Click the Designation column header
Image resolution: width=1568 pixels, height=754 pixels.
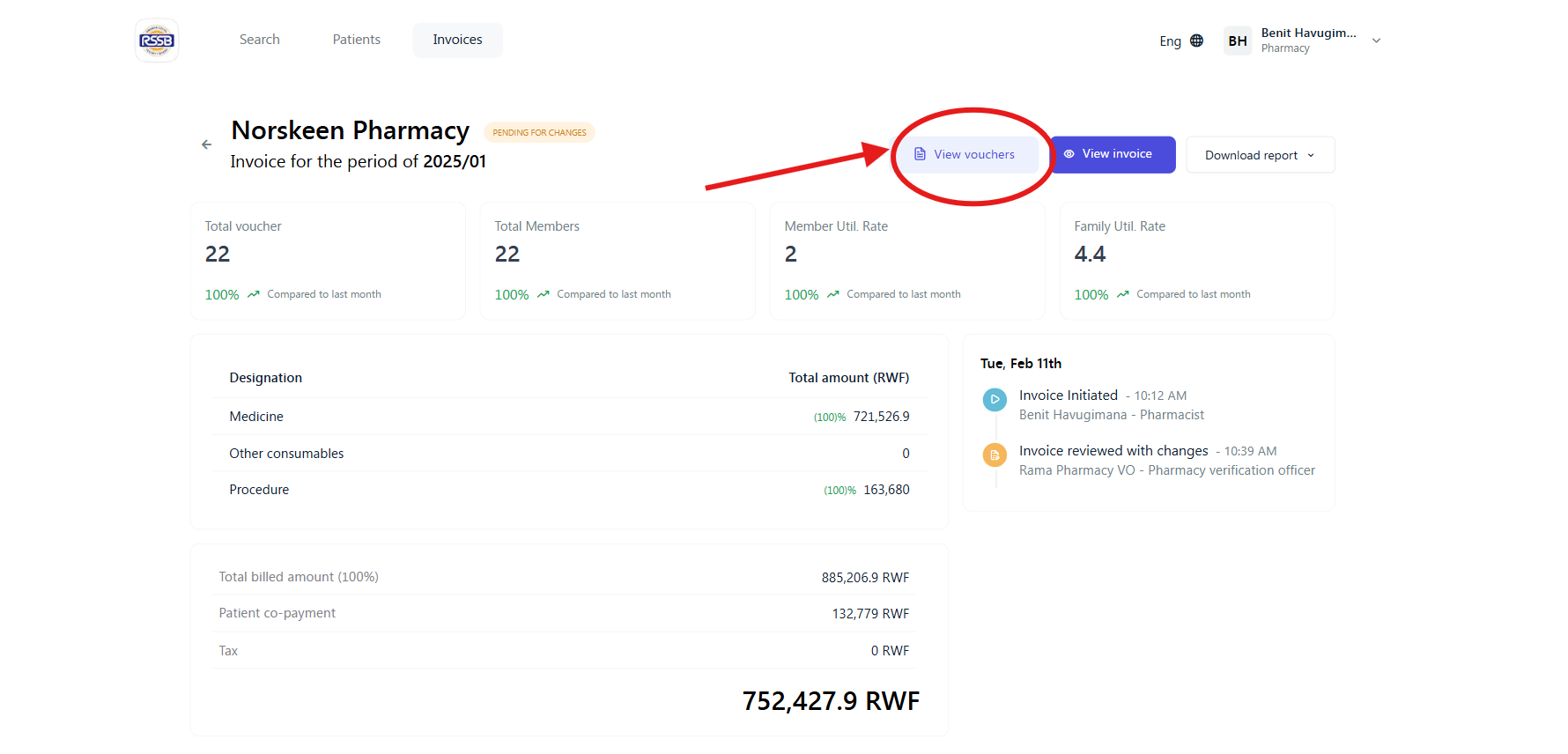tap(266, 378)
